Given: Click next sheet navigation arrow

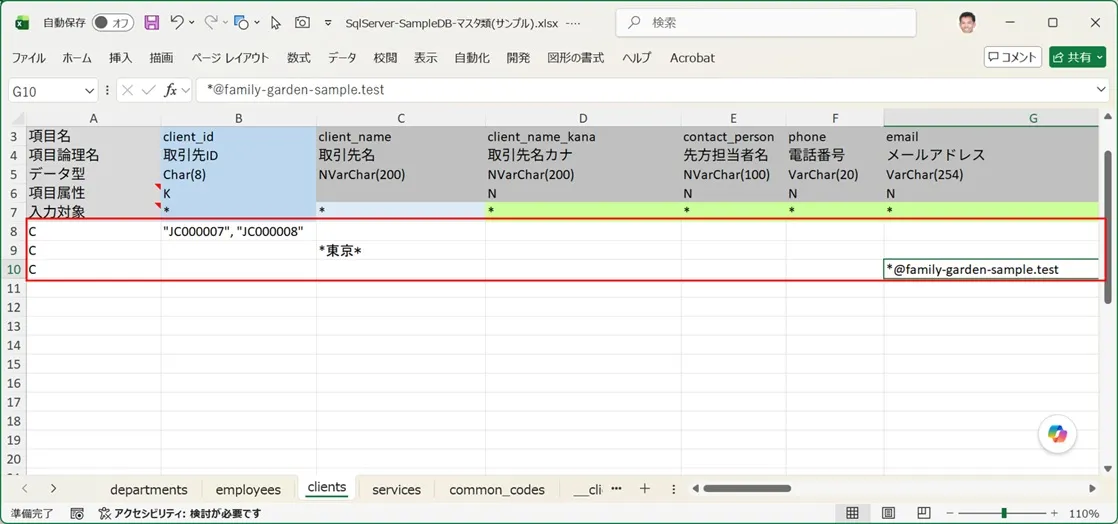Looking at the screenshot, I should click(x=53, y=488).
